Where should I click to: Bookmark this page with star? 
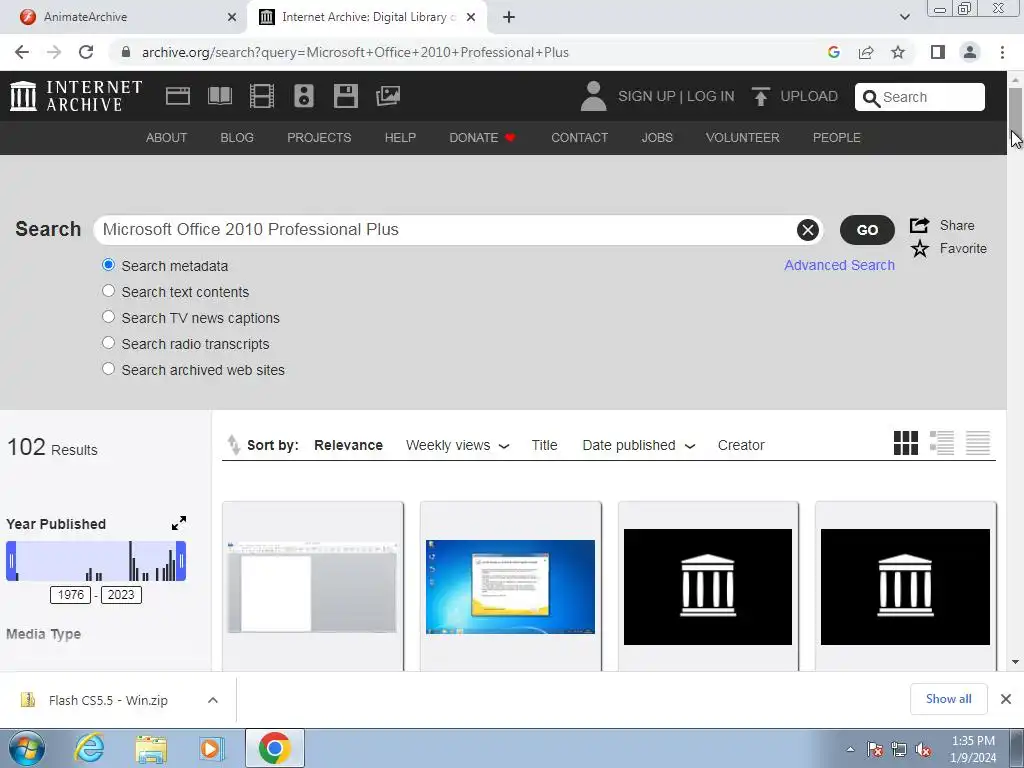[x=898, y=52]
